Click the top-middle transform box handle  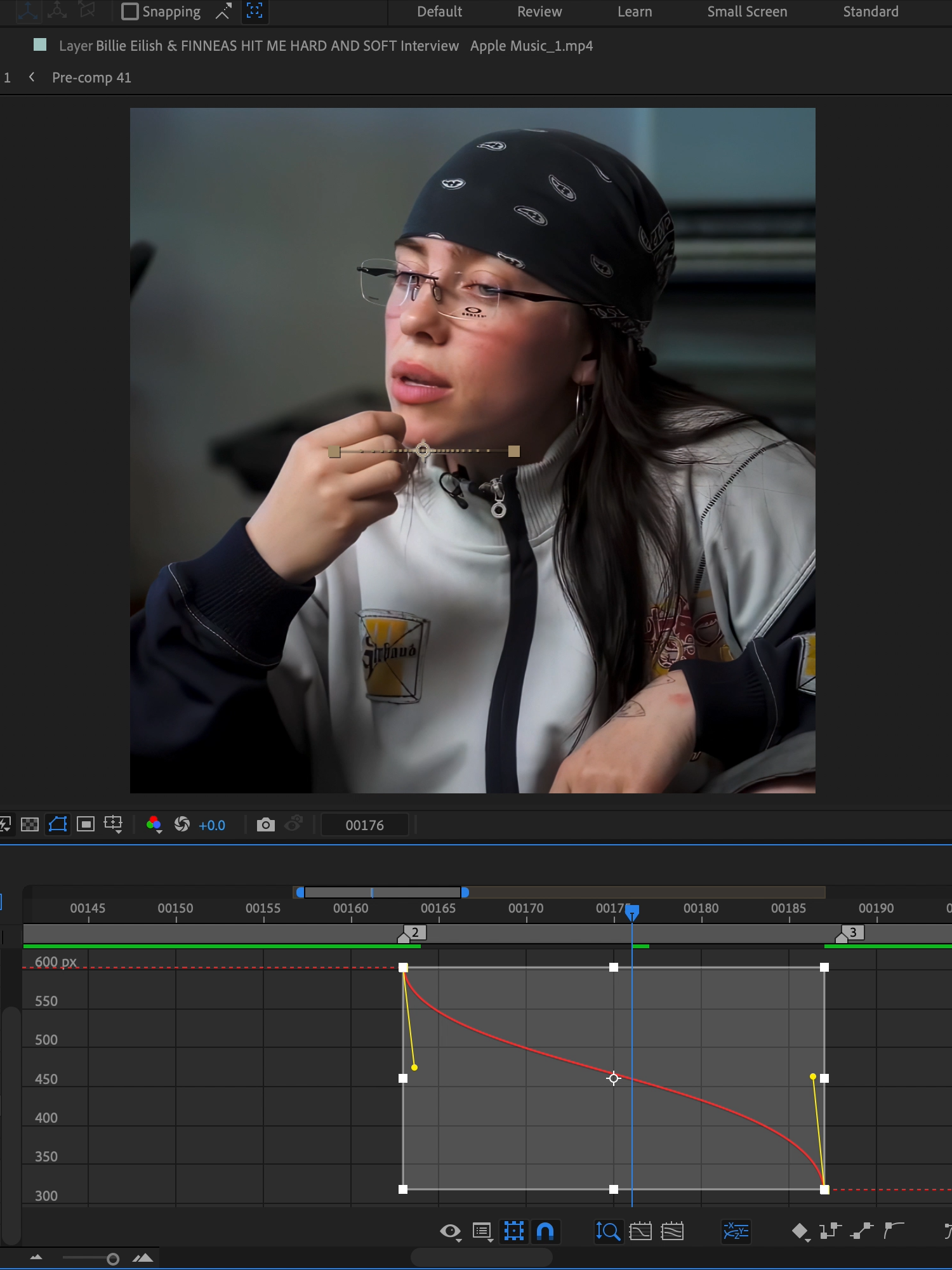(614, 967)
